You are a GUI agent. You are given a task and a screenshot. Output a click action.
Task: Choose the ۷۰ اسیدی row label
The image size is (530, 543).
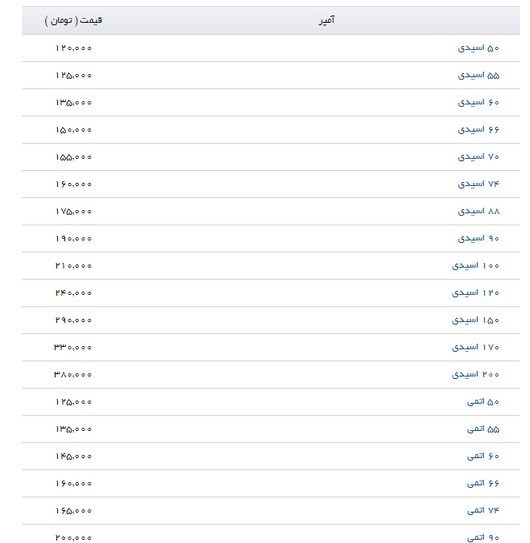click(478, 157)
